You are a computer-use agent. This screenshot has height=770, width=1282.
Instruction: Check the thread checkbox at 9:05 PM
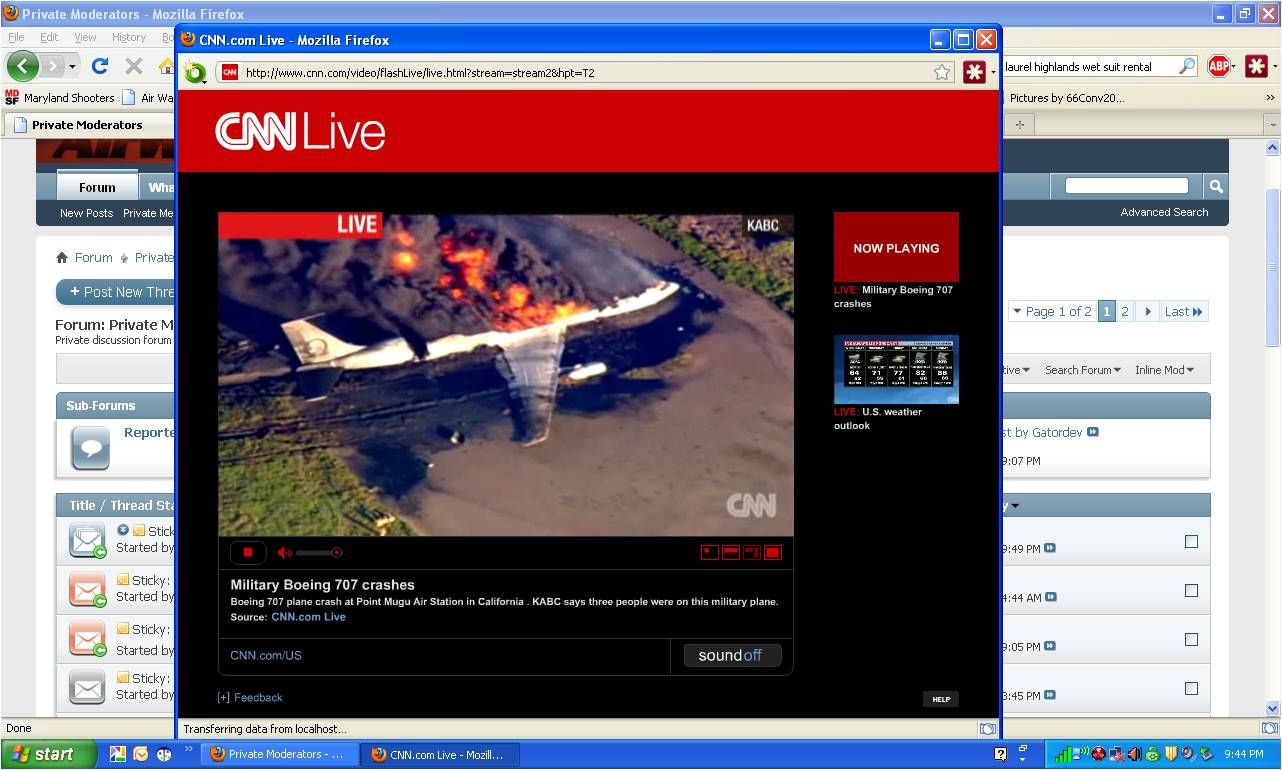(1191, 639)
